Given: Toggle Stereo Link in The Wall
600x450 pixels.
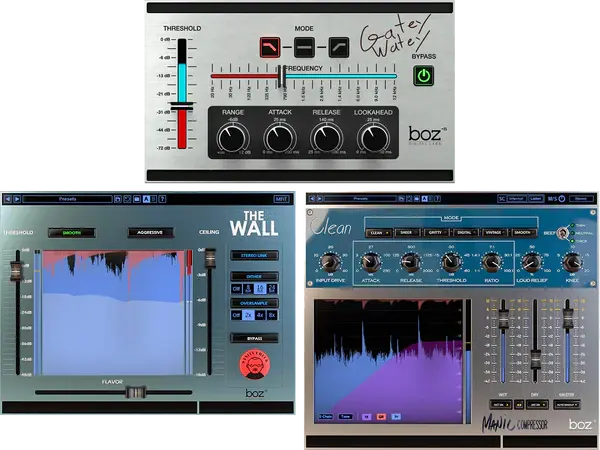Looking at the screenshot, I should click(x=254, y=256).
